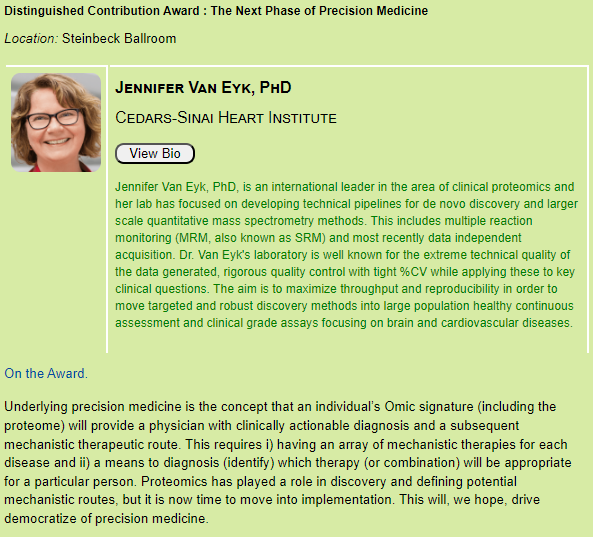
Task: Click the Distinguished Contribution Award session title
Action: click(x=216, y=11)
